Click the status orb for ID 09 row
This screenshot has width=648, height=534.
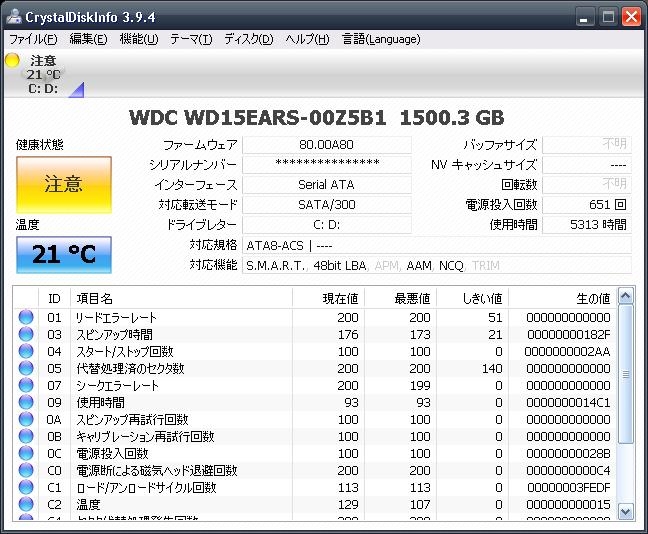pos(27,402)
